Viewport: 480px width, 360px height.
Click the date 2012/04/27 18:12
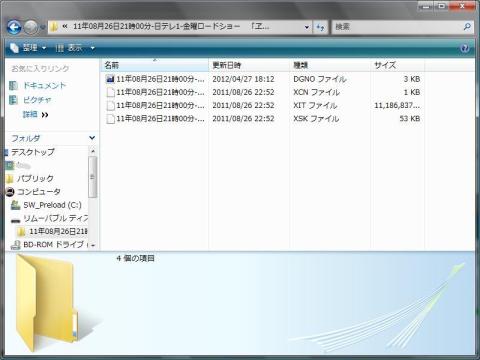click(243, 79)
